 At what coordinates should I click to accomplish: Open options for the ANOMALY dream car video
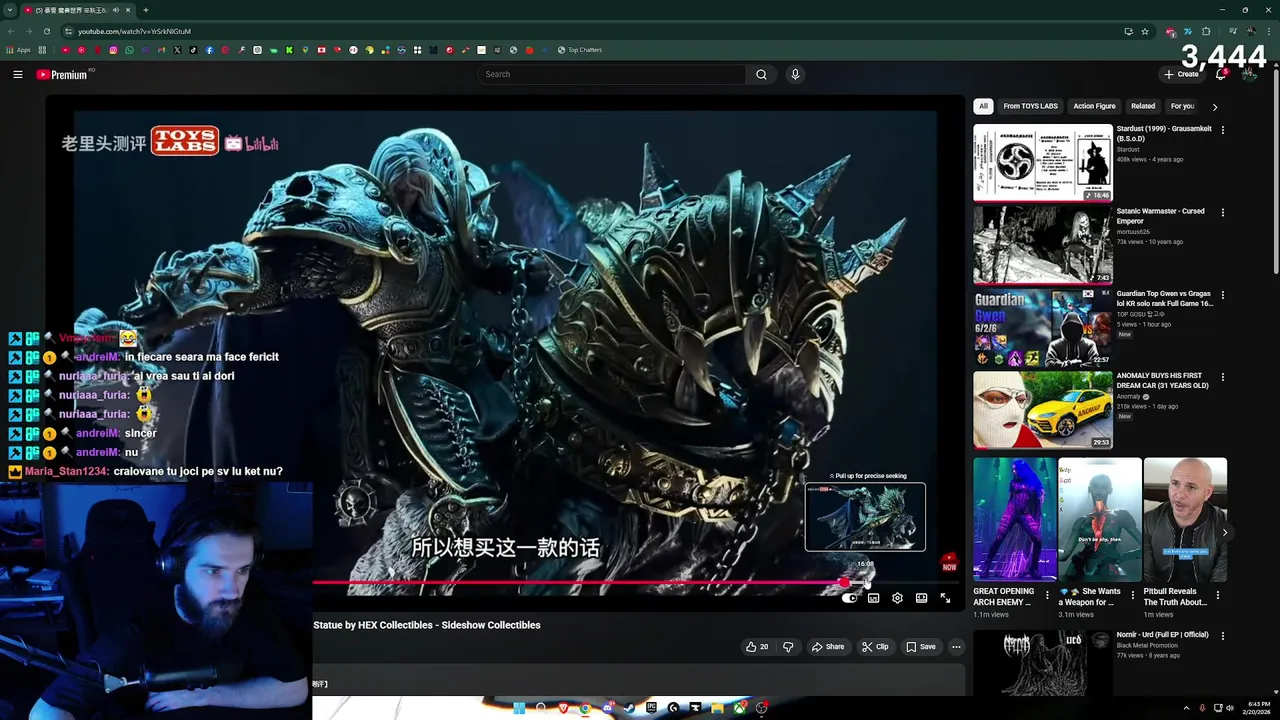click(x=1222, y=377)
